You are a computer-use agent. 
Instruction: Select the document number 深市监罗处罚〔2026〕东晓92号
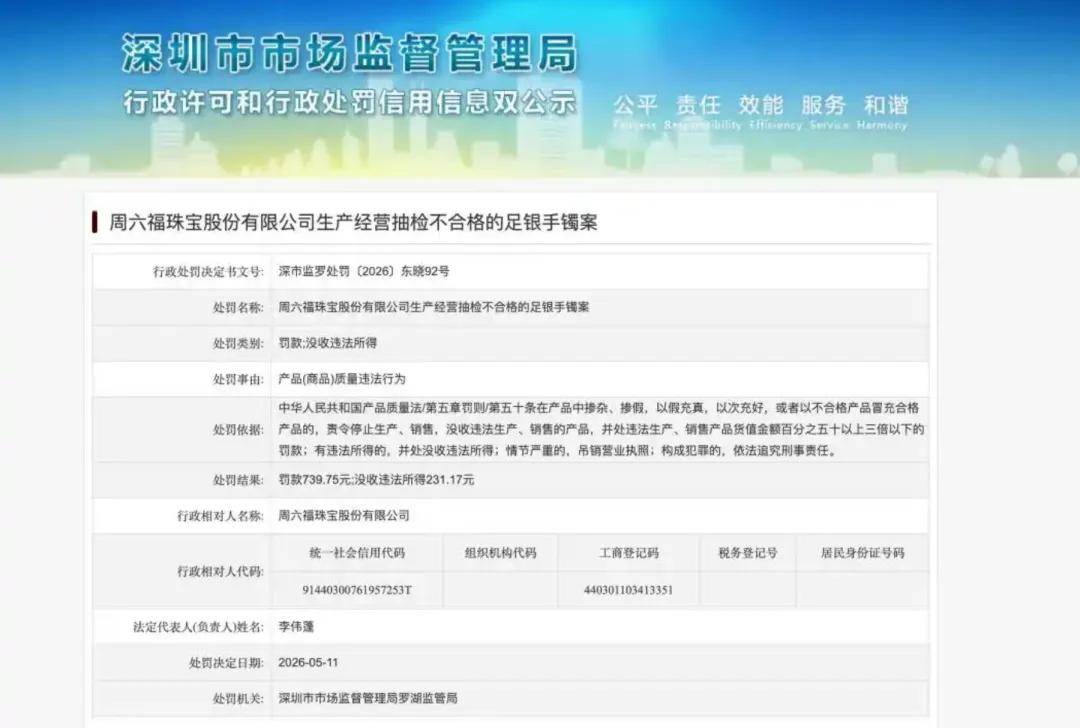click(364, 271)
